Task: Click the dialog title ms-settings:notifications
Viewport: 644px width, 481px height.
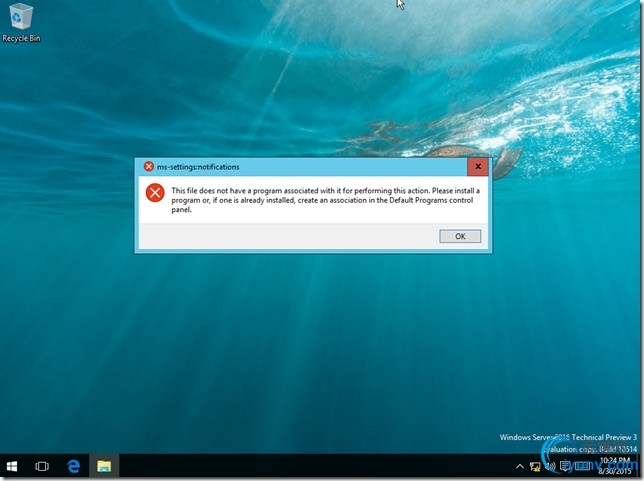Action: tap(198, 167)
